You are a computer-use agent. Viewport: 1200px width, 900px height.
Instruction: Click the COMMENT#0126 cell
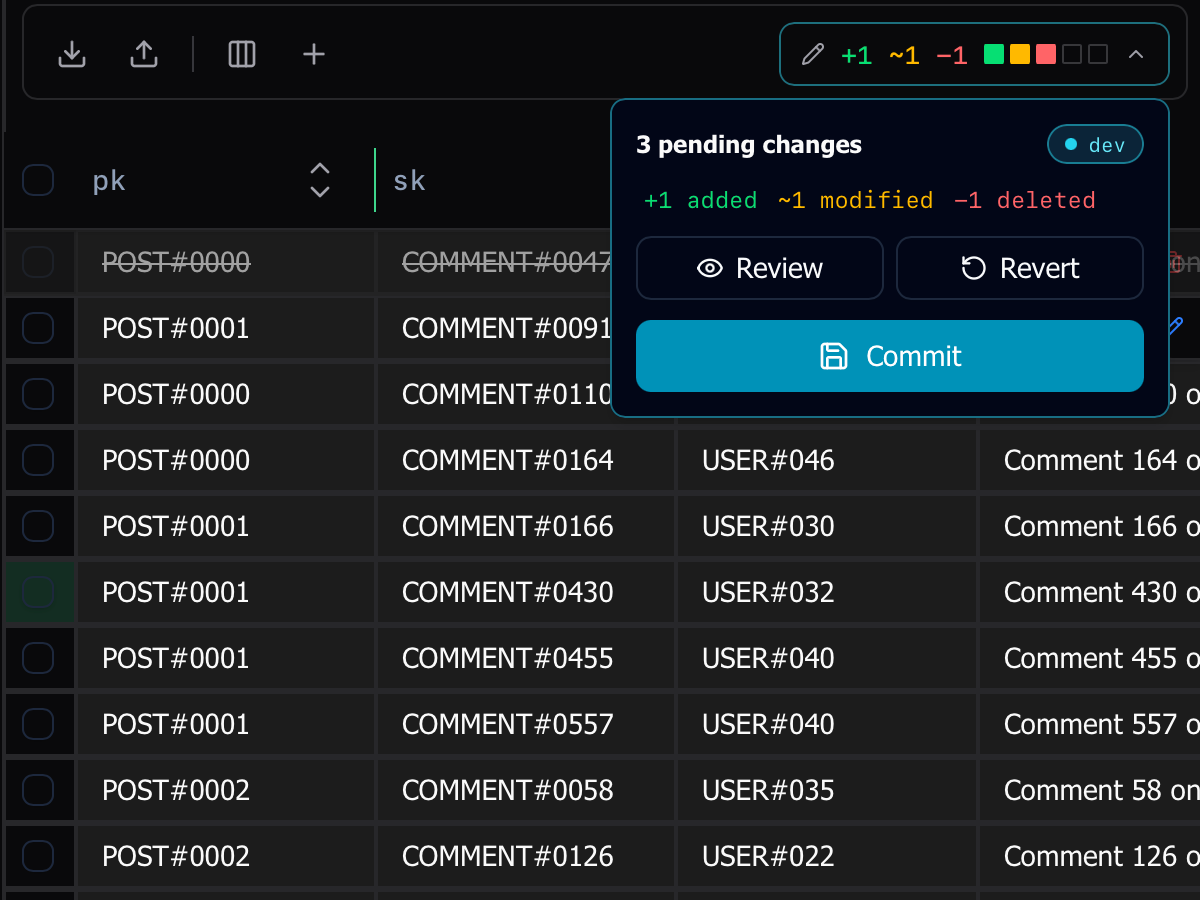tap(526, 856)
